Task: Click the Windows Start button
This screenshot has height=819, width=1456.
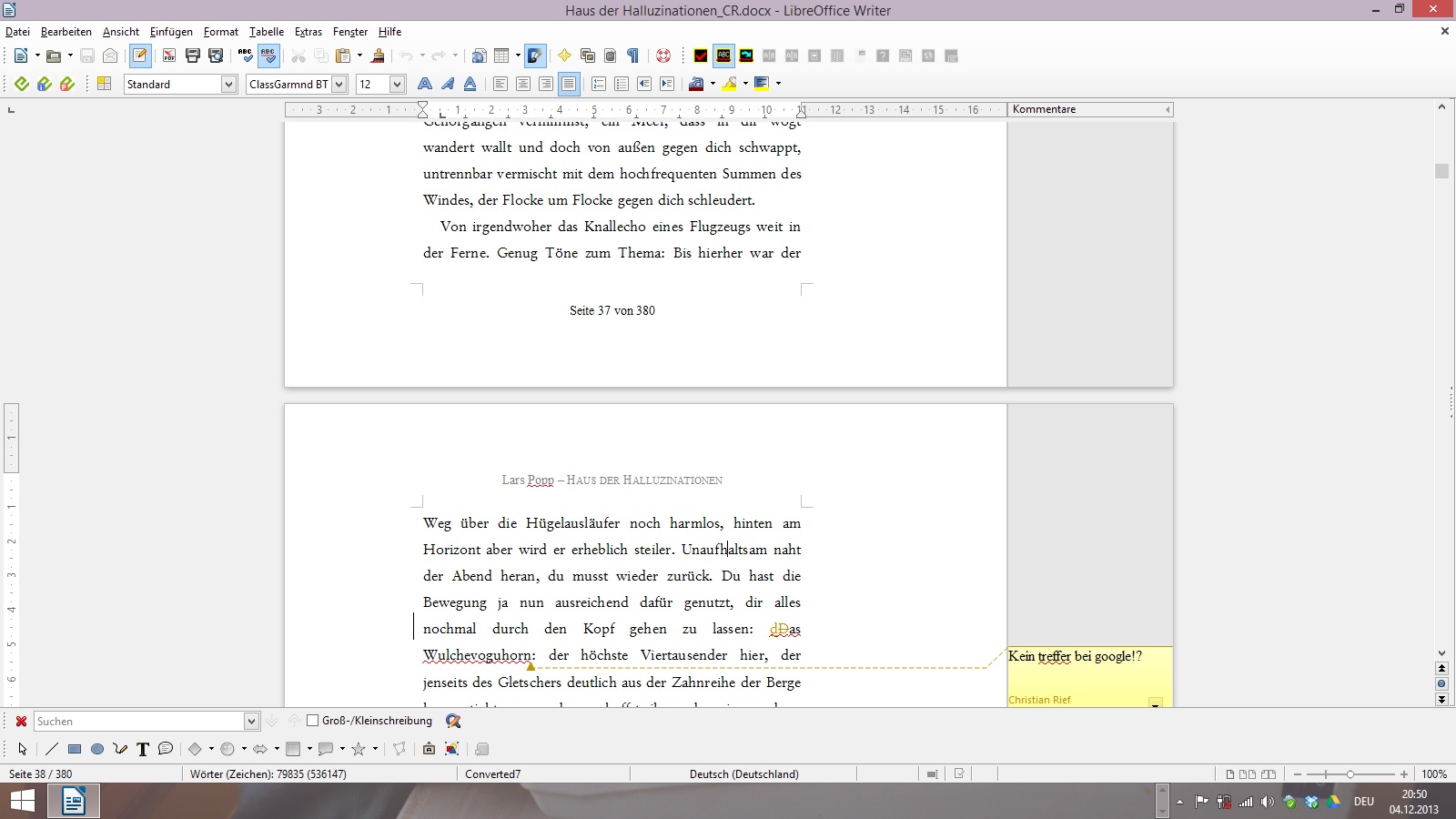Action: [22, 801]
